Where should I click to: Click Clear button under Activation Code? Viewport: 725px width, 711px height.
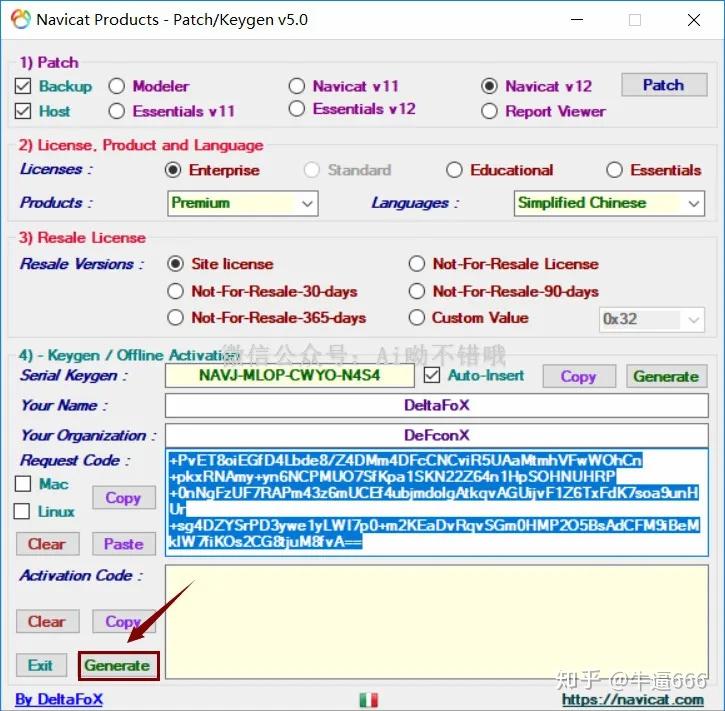point(48,621)
